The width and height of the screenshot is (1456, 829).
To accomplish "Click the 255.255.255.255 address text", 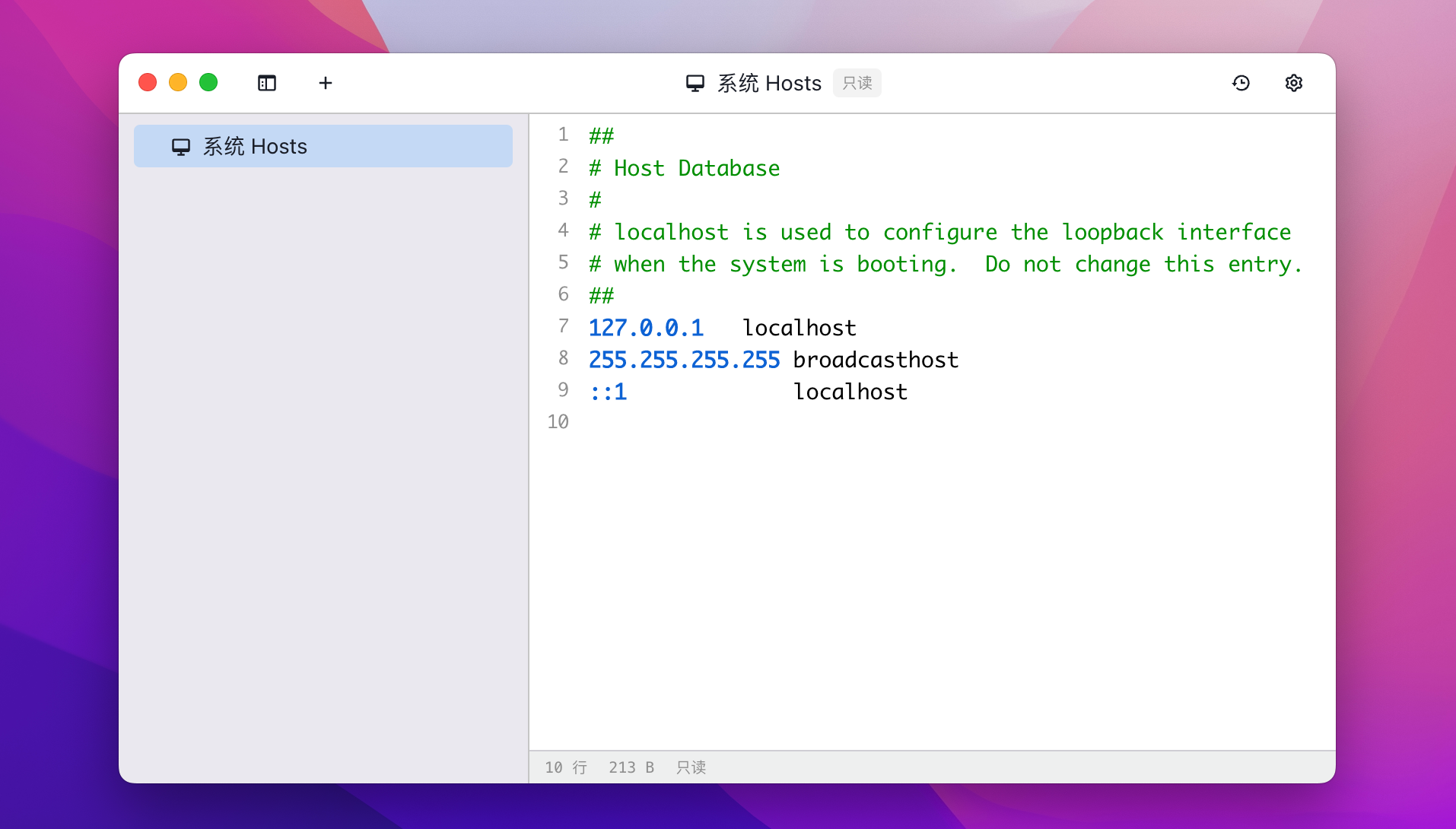I will click(x=684, y=360).
